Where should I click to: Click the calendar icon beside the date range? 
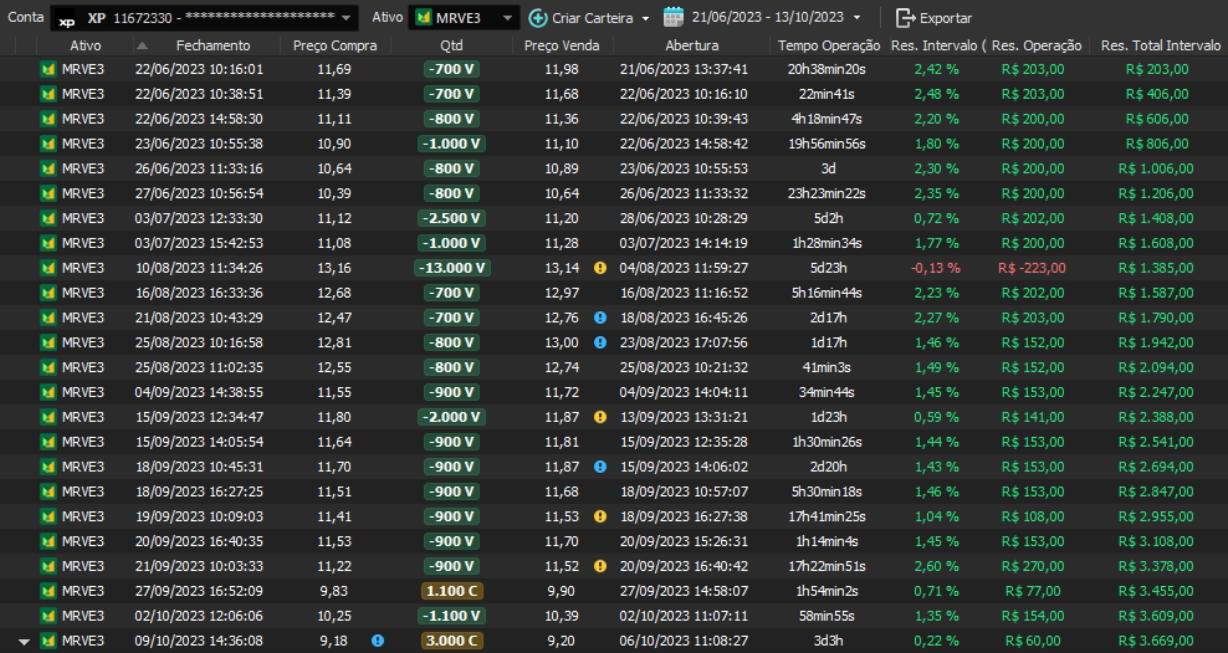click(673, 17)
